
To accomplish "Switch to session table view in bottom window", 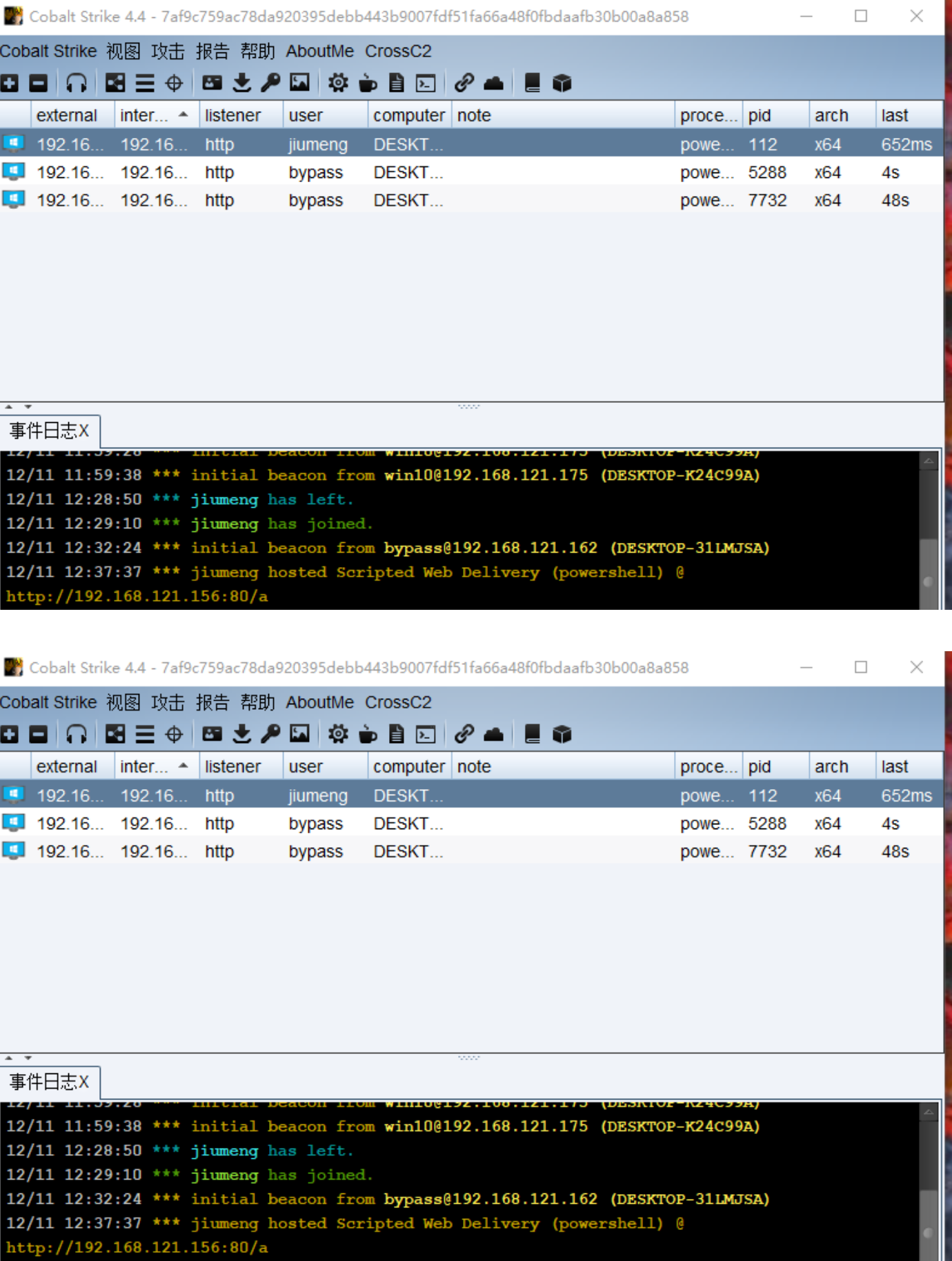I will (x=145, y=735).
